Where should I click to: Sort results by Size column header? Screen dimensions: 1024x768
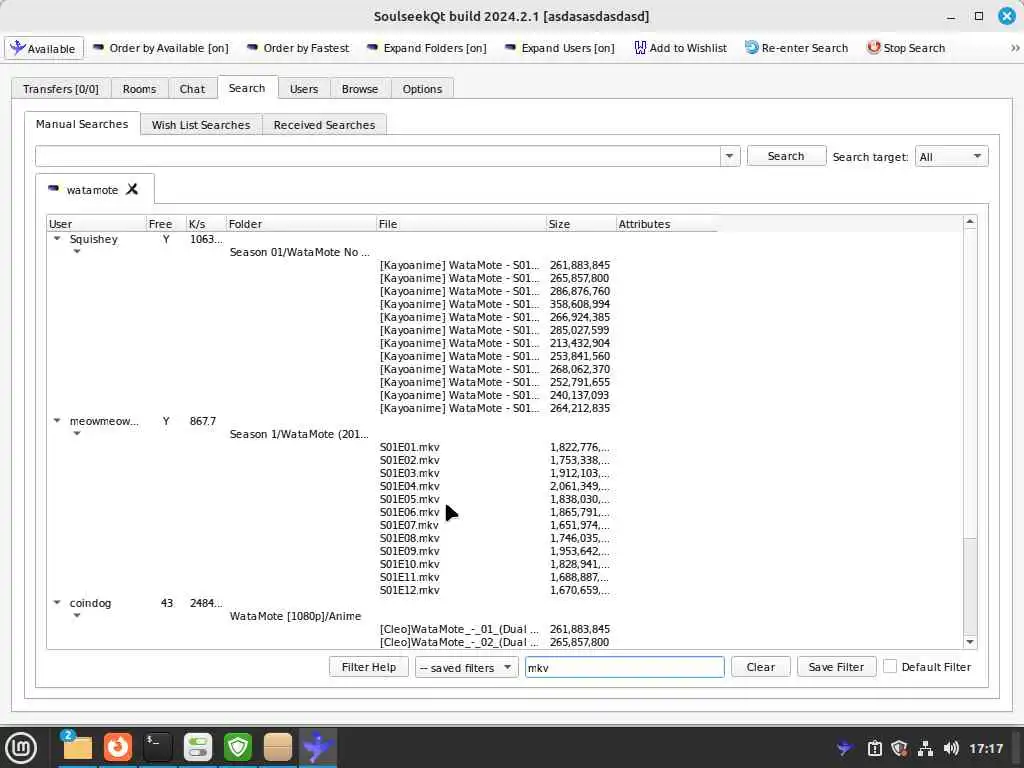tap(581, 224)
